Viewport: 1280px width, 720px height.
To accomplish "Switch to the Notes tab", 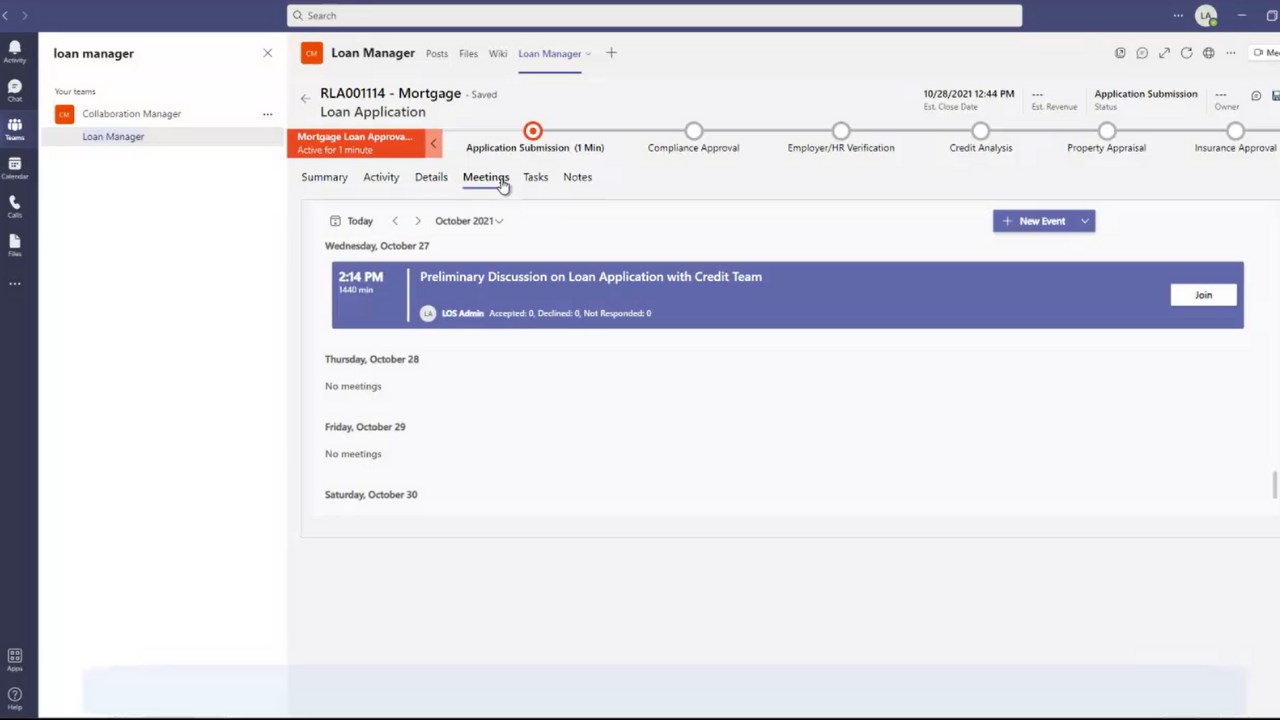I will [577, 177].
